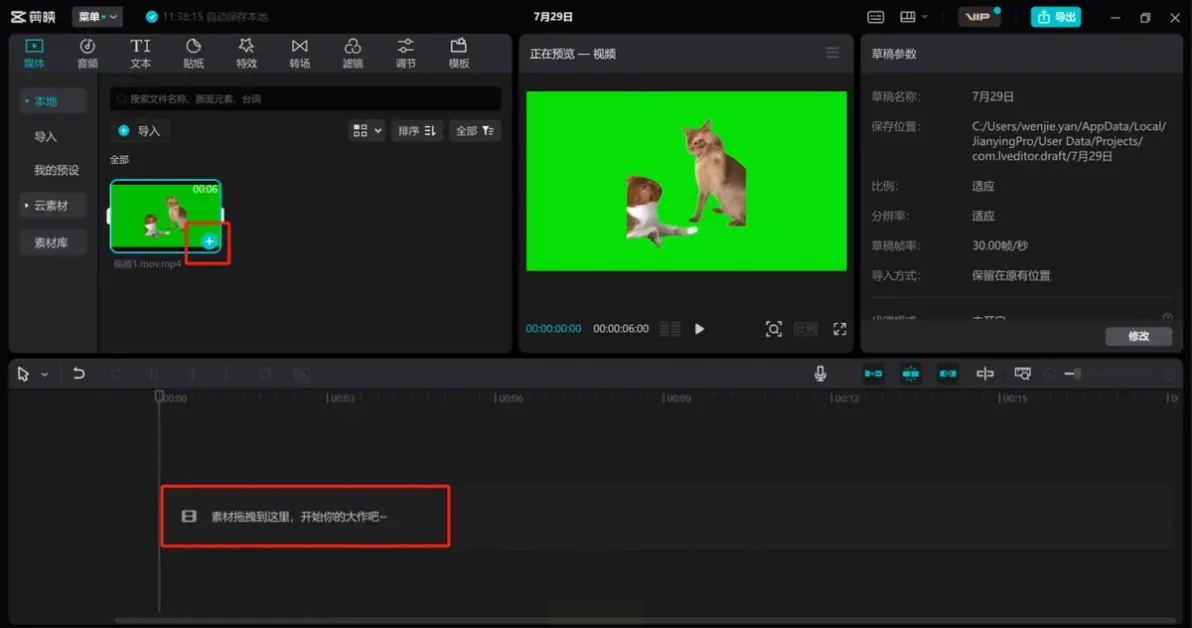
Task: Click the media search input field
Action: tap(305, 99)
